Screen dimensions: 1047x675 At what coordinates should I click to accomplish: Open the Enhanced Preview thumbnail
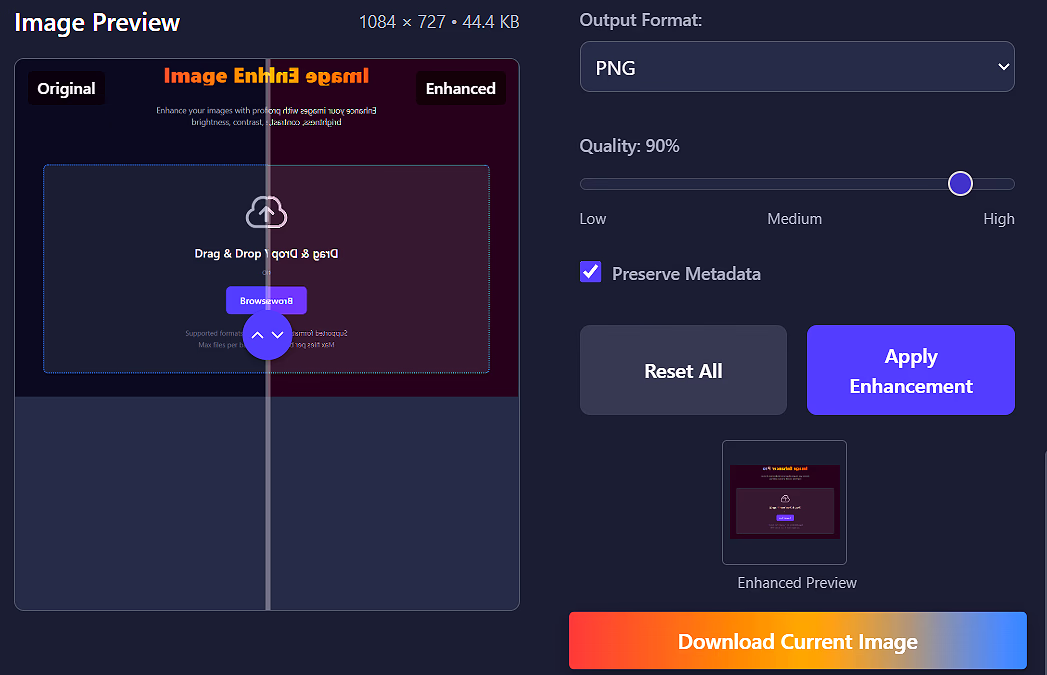(784, 502)
